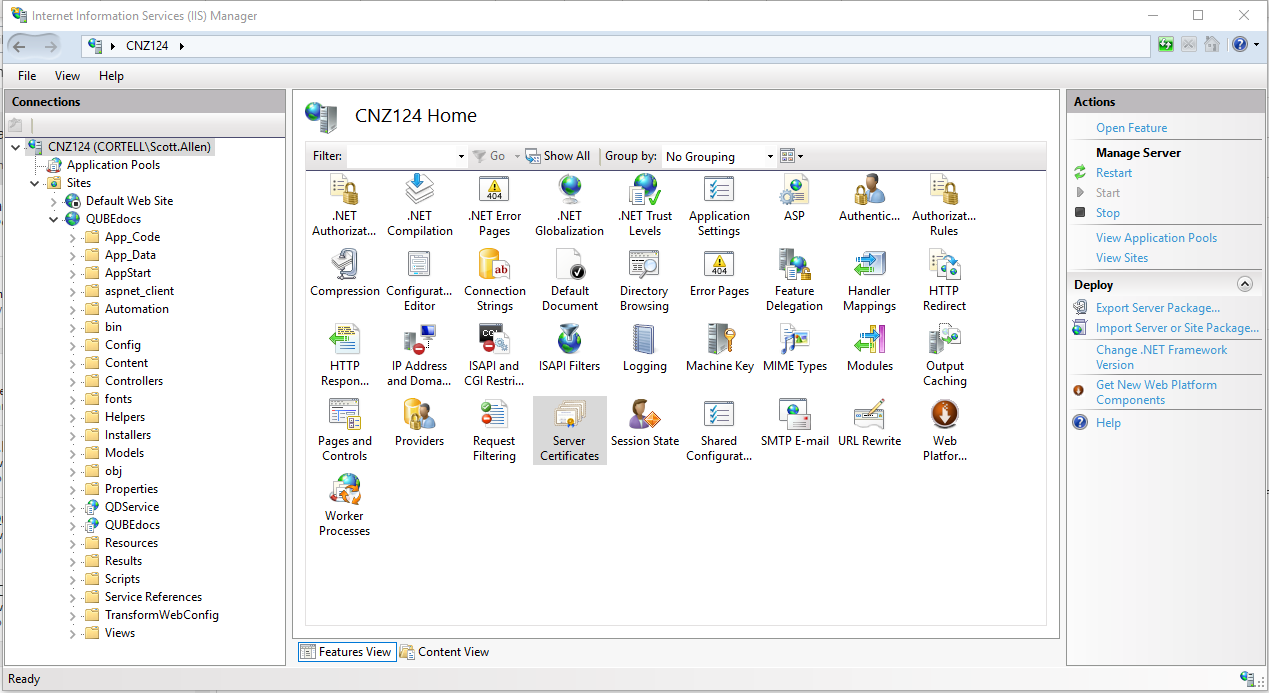Collapse the Deploy actions section
Viewport: 1269px width, 693px height.
[1244, 284]
